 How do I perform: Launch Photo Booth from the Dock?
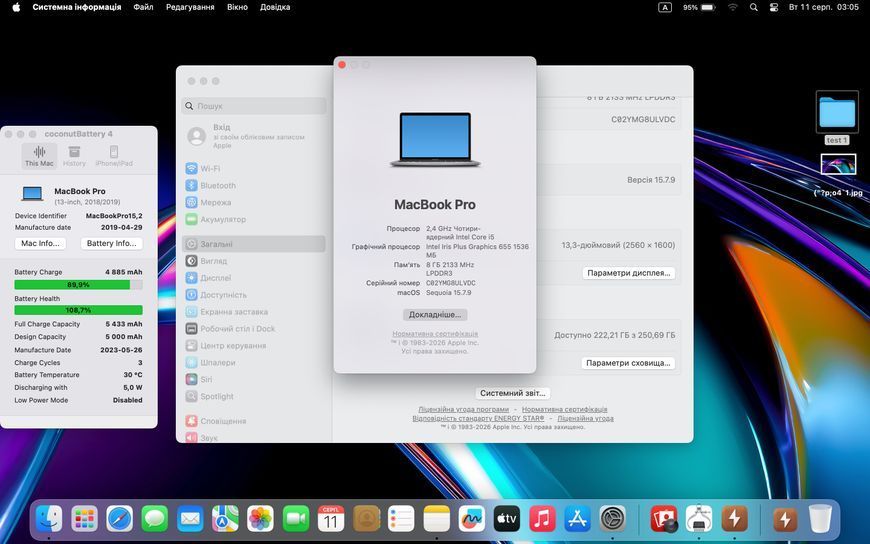(664, 520)
